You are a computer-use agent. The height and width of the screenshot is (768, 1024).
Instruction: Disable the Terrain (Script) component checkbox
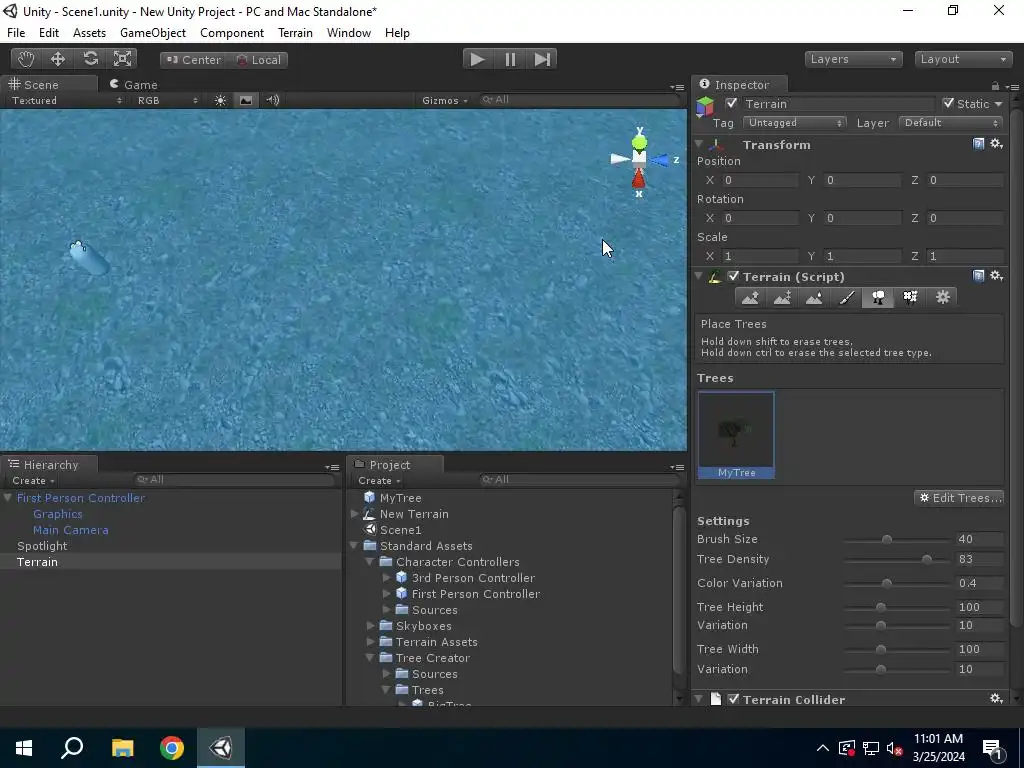[733, 276]
